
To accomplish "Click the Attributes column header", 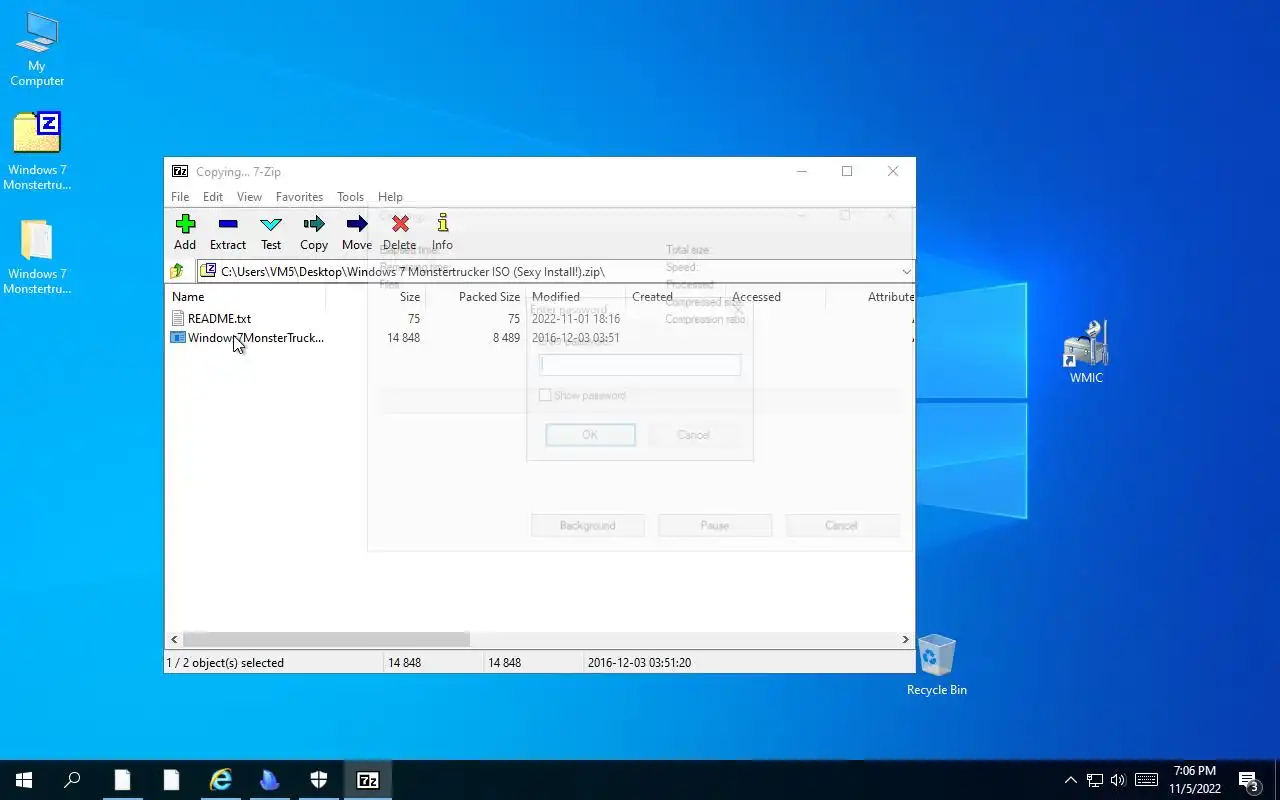I will pos(870,297).
